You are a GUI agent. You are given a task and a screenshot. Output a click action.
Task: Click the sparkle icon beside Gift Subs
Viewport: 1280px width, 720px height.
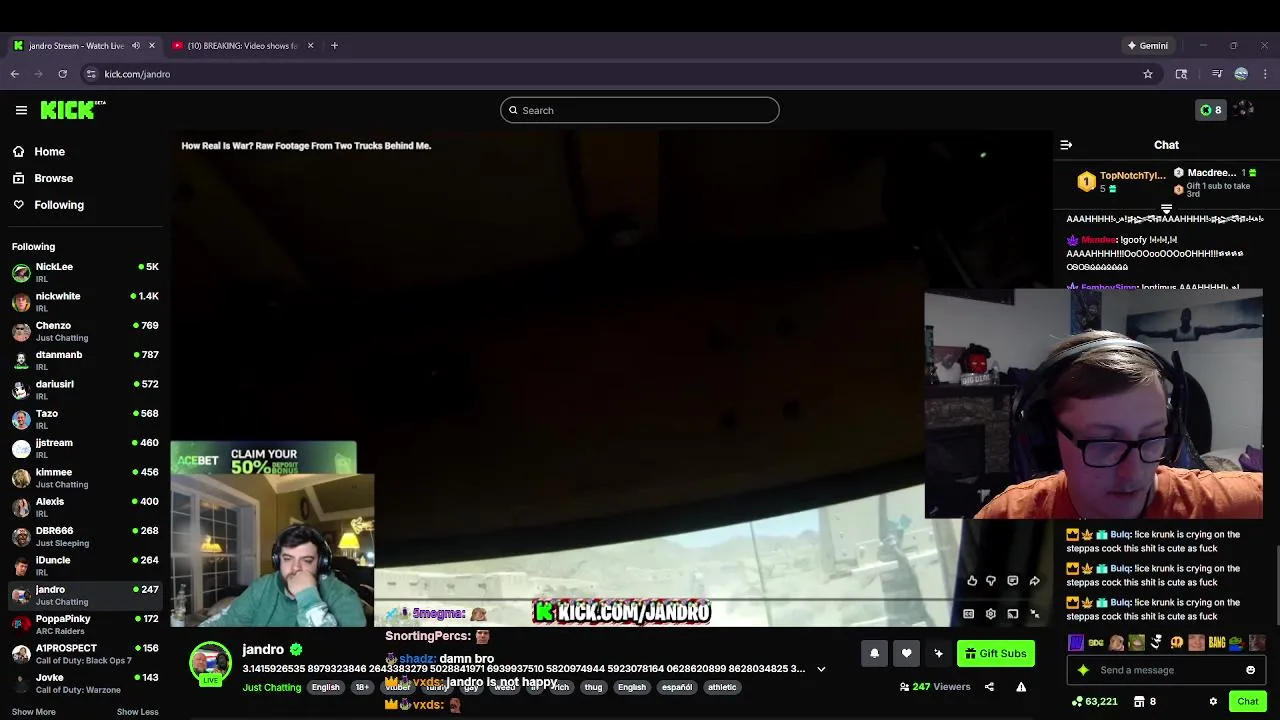[x=938, y=653]
